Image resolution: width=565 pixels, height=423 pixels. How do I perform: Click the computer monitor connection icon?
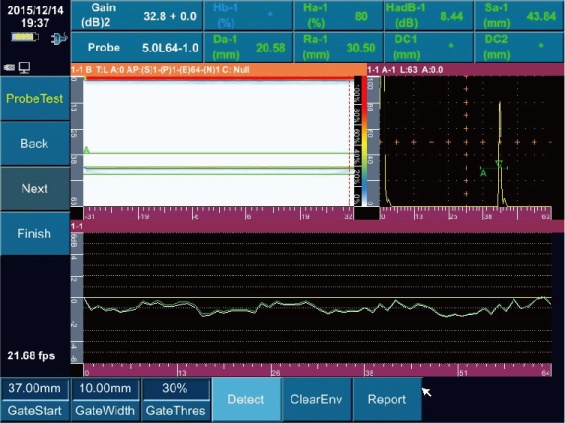25,67
